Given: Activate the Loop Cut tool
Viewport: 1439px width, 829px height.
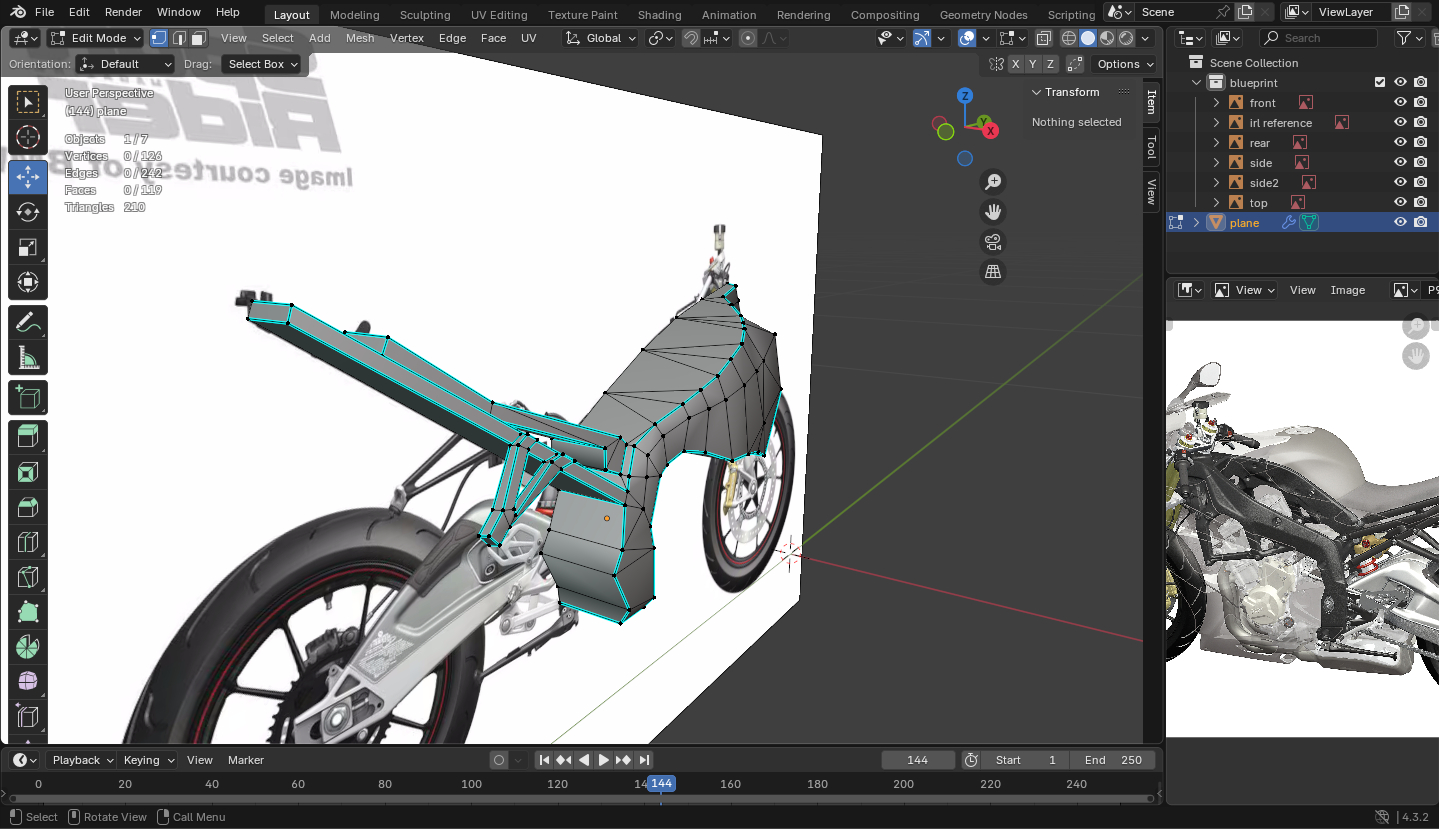Looking at the screenshot, I should pos(28,543).
